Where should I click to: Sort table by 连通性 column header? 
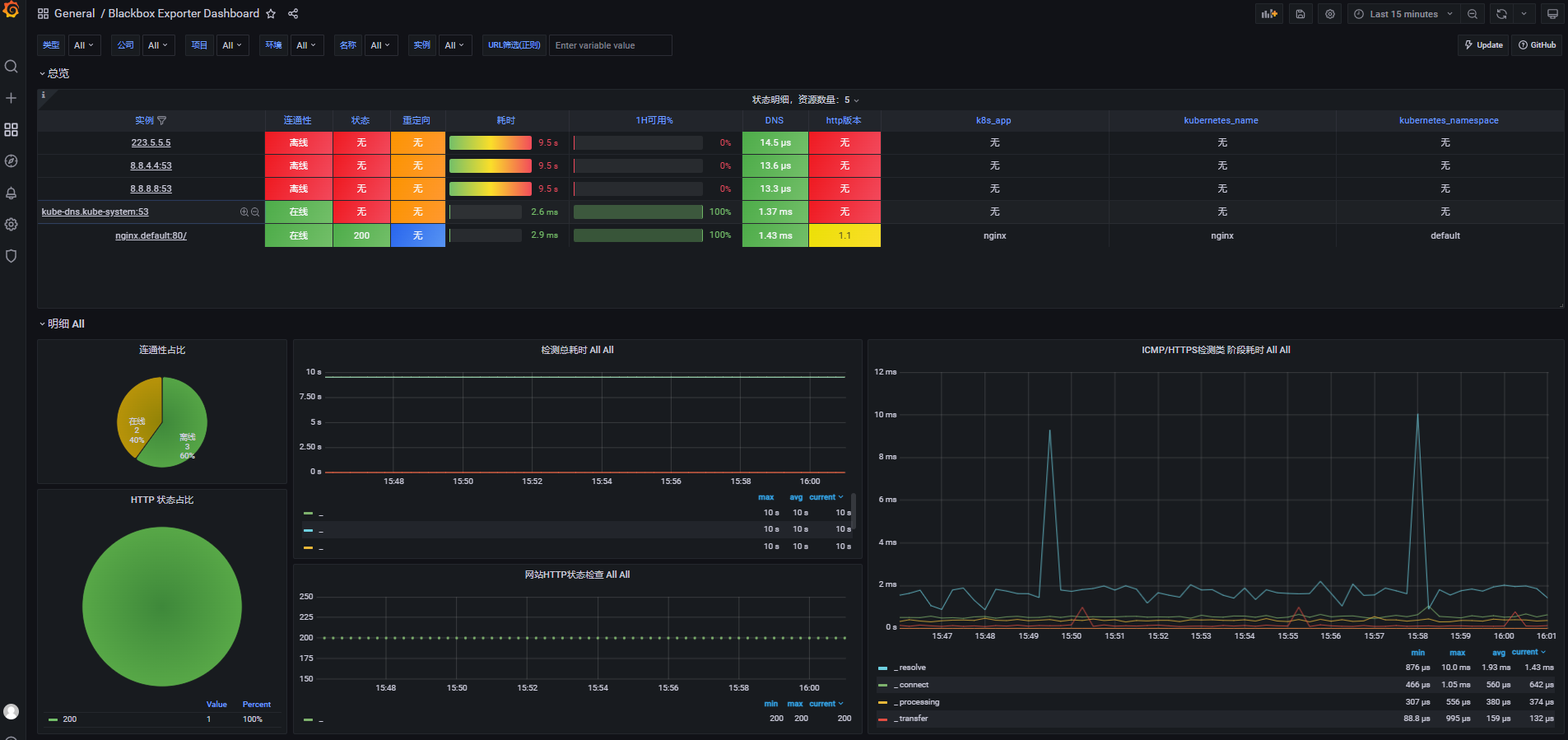coord(298,120)
